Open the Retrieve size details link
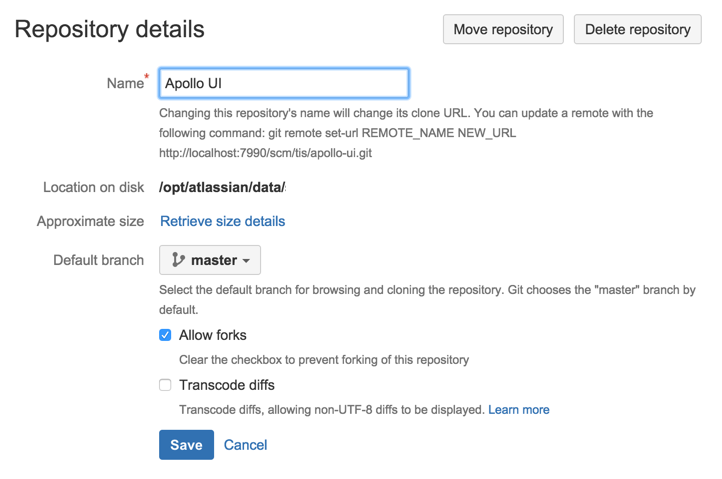The height and width of the screenshot is (479, 722). 222,221
